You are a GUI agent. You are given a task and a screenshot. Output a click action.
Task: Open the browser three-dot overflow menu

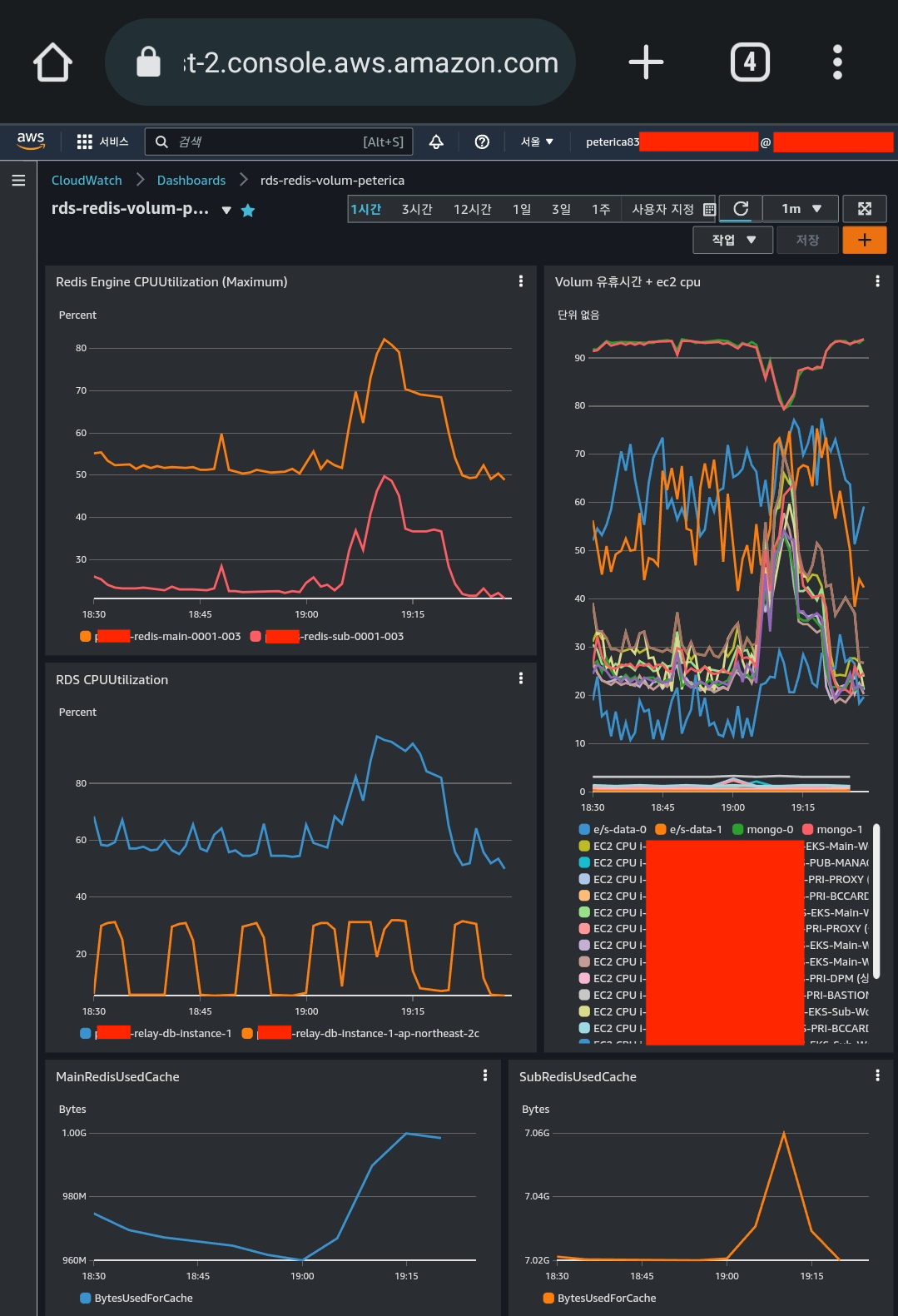(x=837, y=62)
